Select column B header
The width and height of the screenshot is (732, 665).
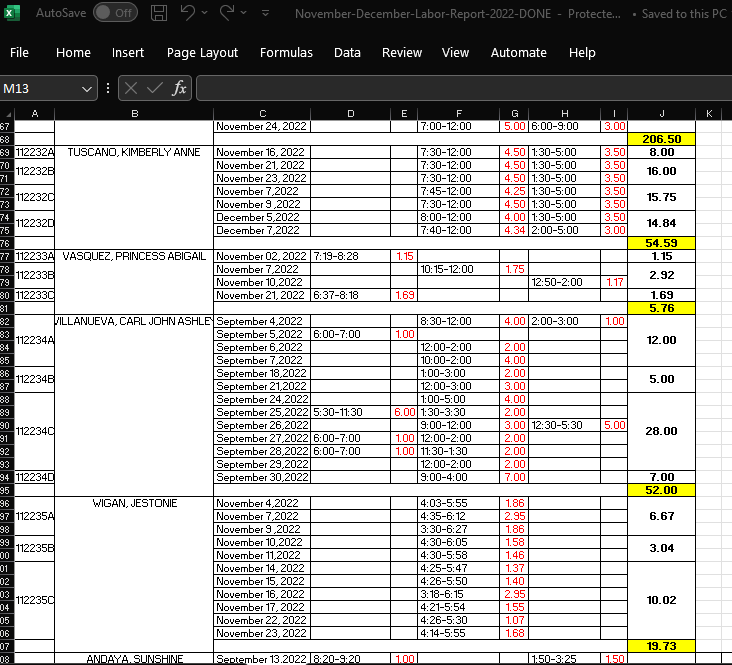pyautogui.click(x=134, y=113)
